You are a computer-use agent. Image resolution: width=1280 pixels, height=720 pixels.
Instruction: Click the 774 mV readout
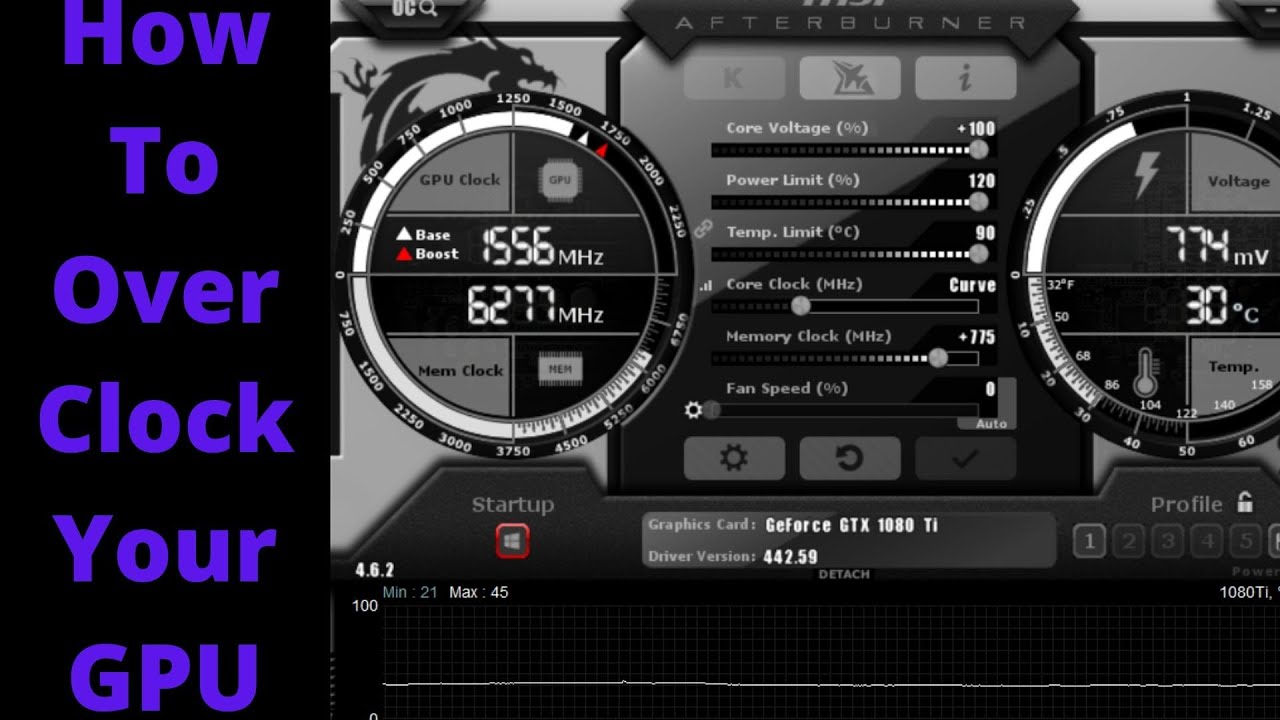click(x=1217, y=247)
